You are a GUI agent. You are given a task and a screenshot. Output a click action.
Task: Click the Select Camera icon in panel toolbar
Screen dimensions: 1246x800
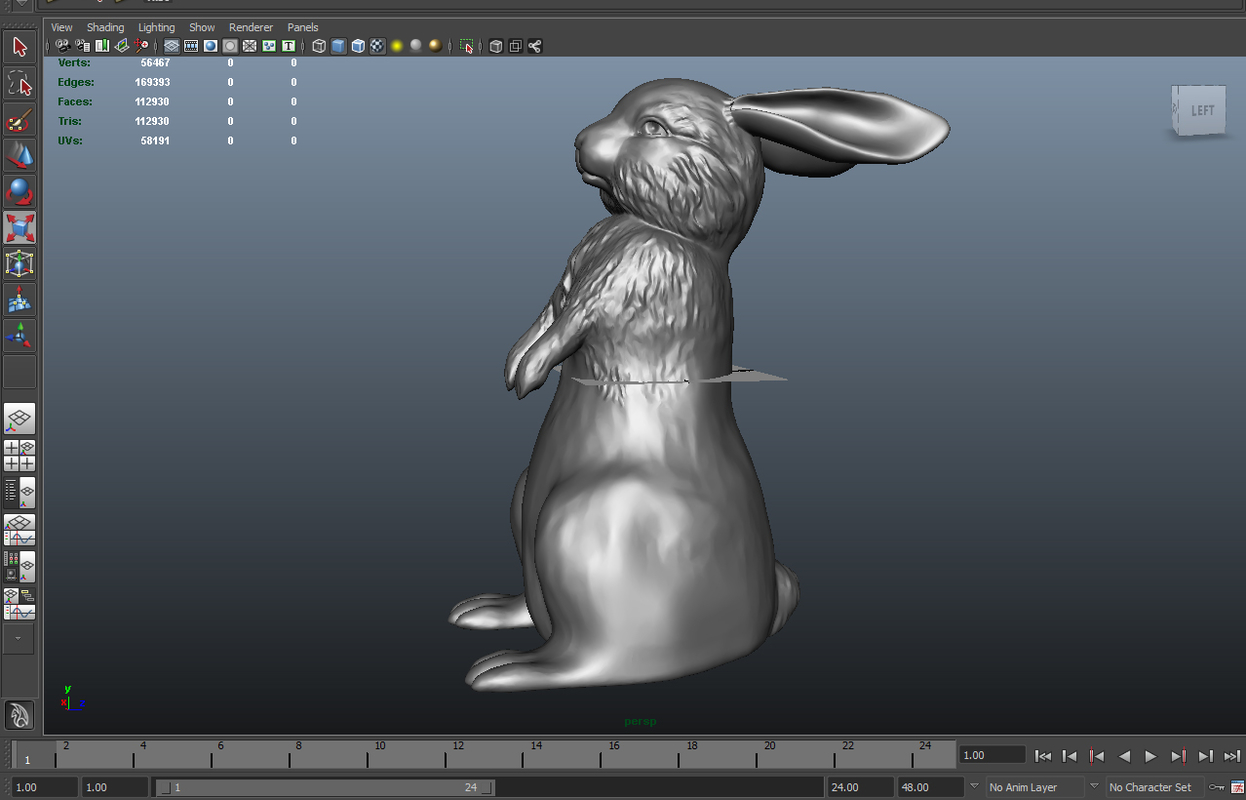(x=62, y=46)
